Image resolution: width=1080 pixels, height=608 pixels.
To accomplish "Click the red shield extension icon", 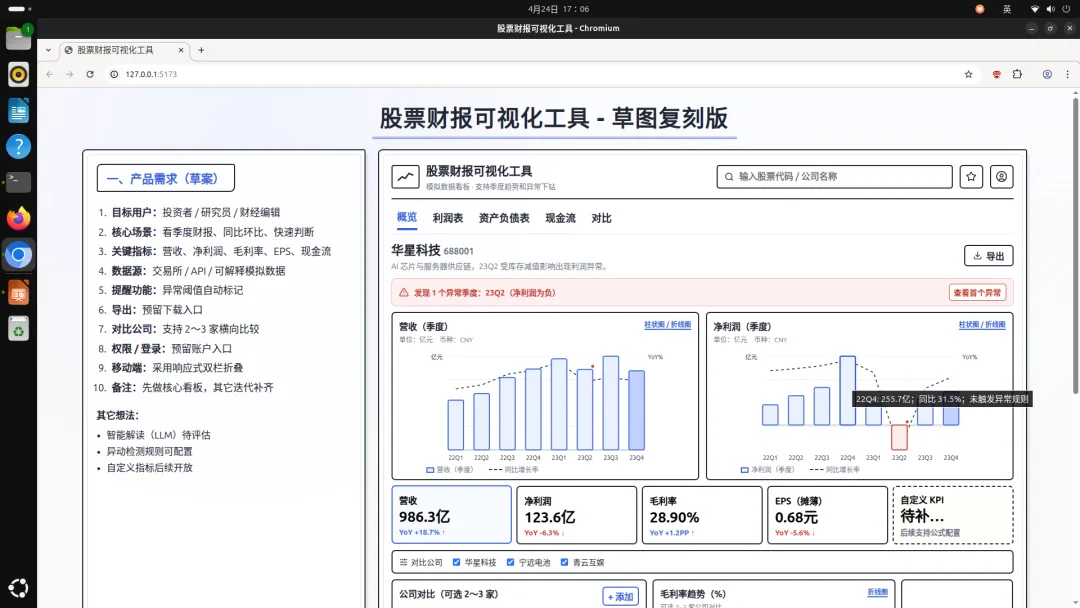I will pos(996,74).
